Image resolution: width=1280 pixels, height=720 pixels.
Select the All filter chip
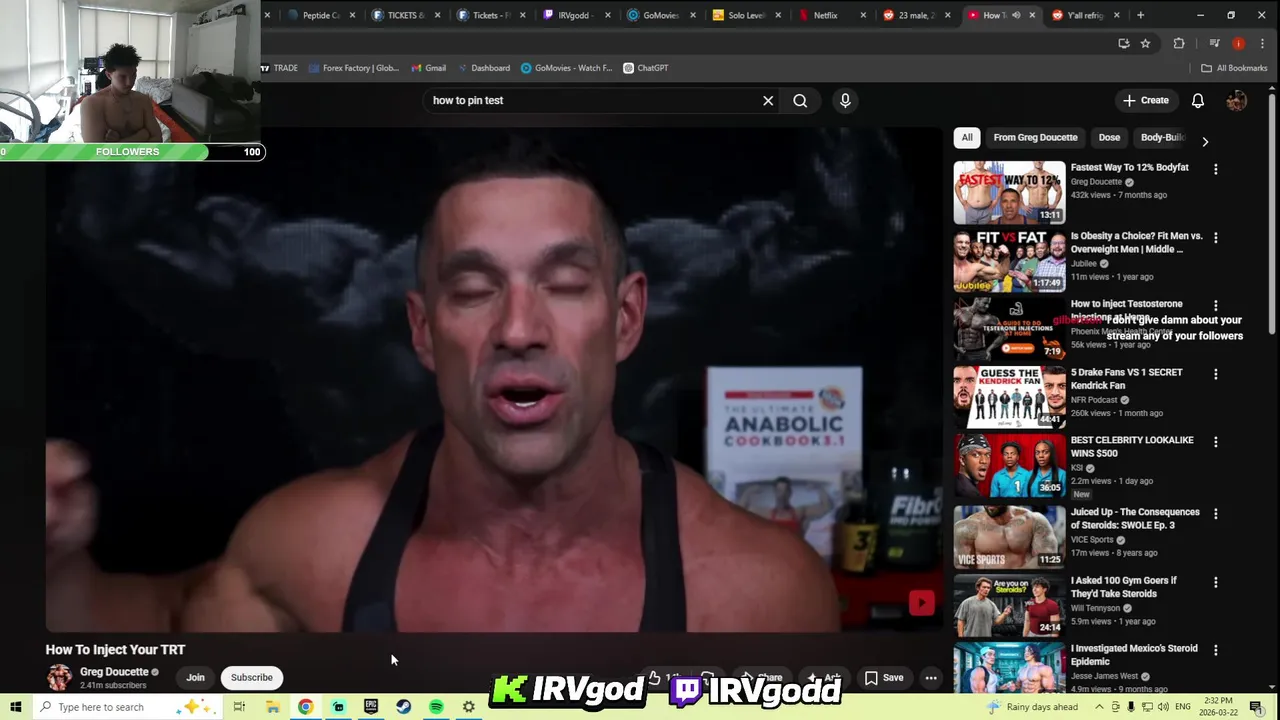[x=967, y=137]
